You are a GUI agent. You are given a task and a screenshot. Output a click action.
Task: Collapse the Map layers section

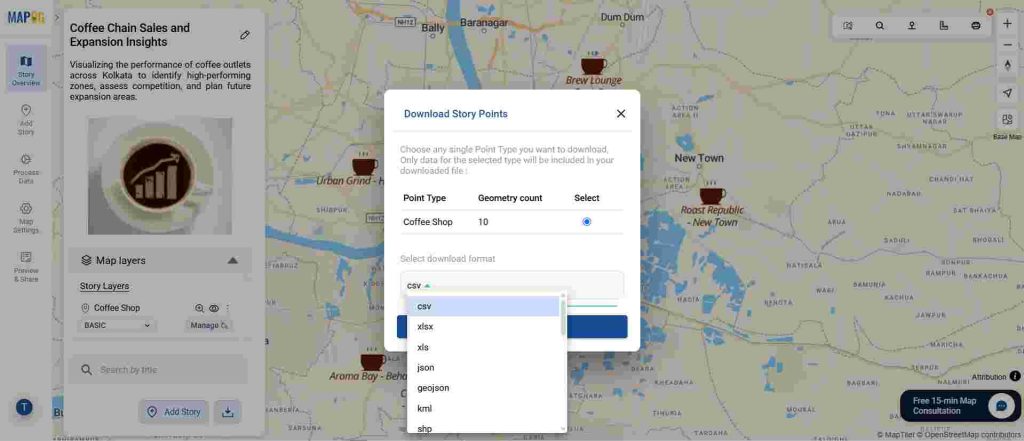point(232,261)
